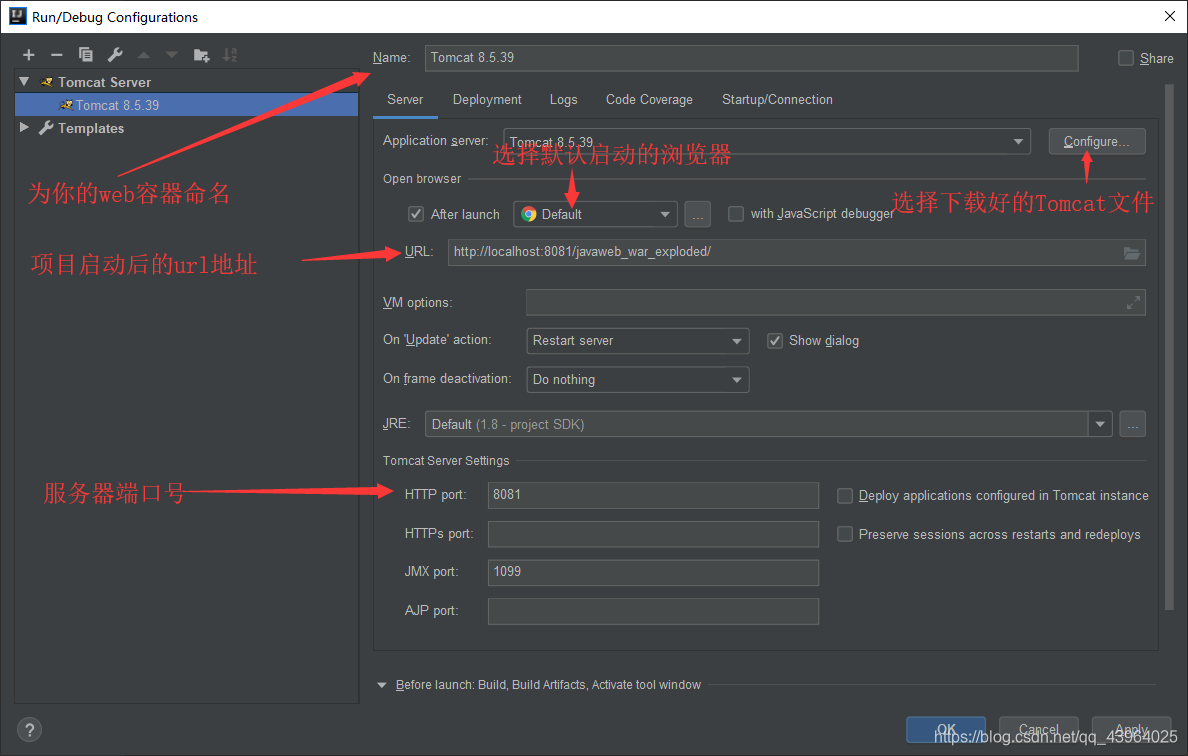The height and width of the screenshot is (756, 1188).
Task: Toggle Show dialog checkbox
Action: coord(774,341)
